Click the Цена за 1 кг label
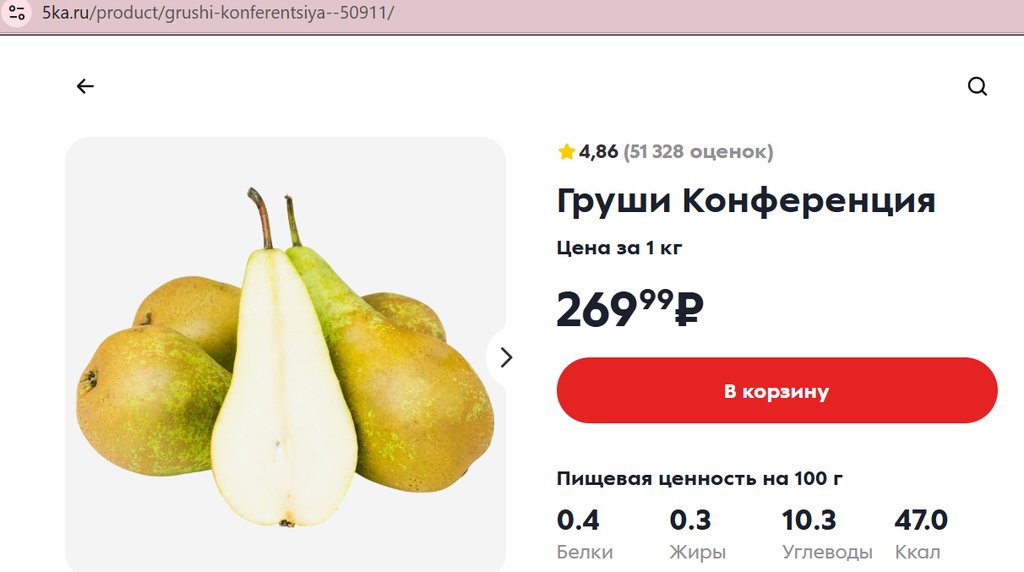The image size is (1024, 572). [619, 248]
